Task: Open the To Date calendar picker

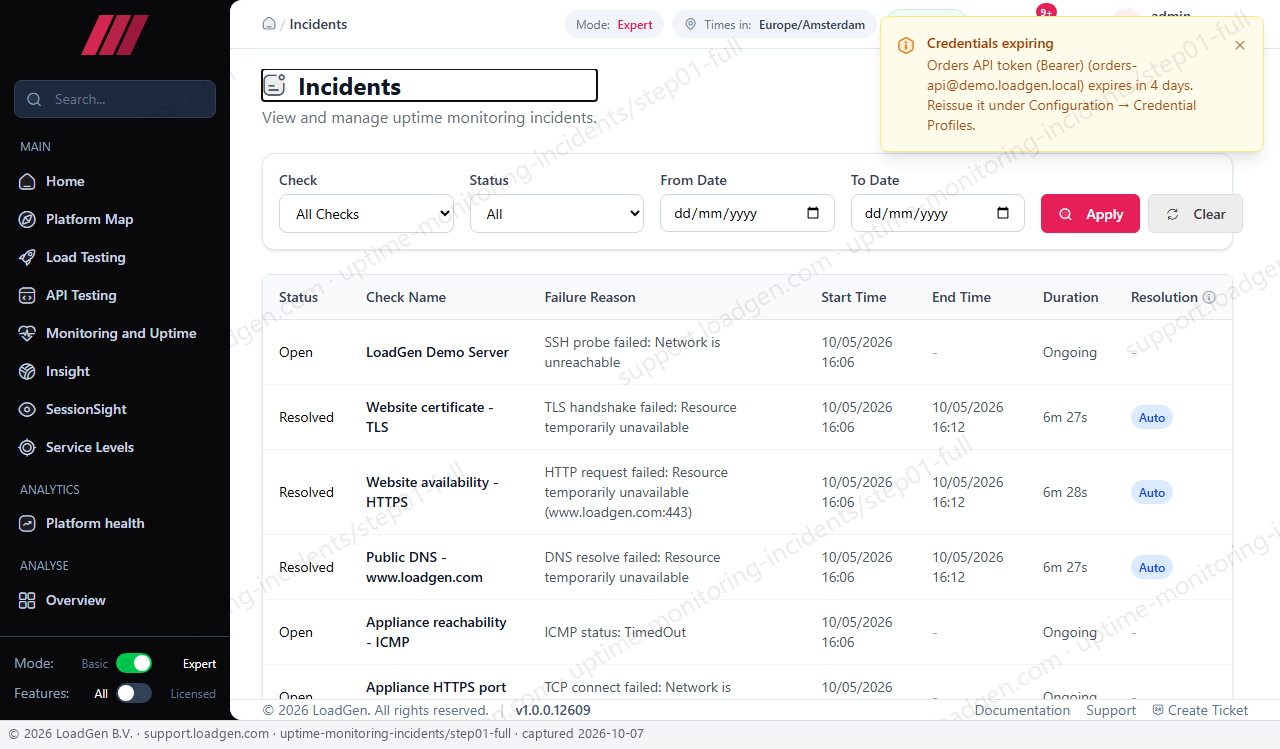Action: (1003, 213)
